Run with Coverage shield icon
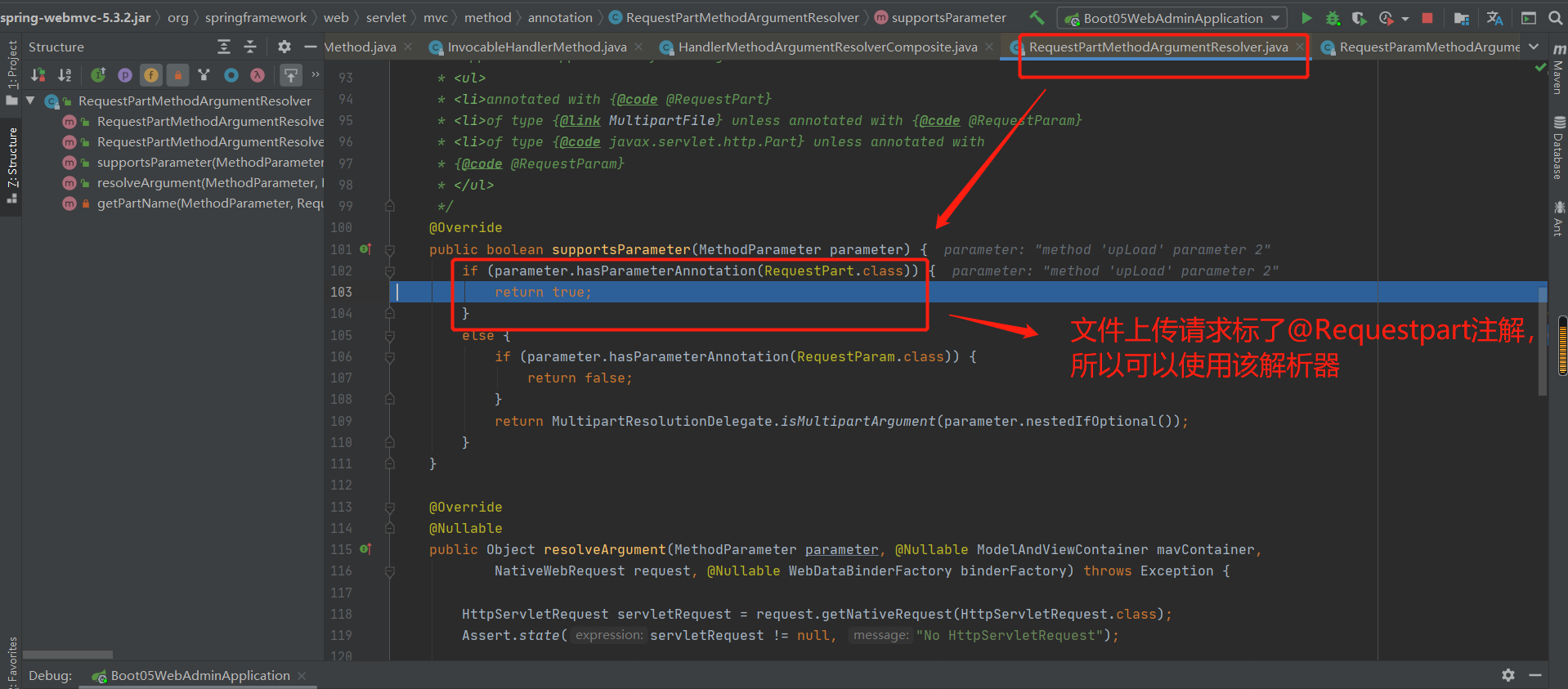This screenshot has width=1568, height=689. [x=1359, y=17]
